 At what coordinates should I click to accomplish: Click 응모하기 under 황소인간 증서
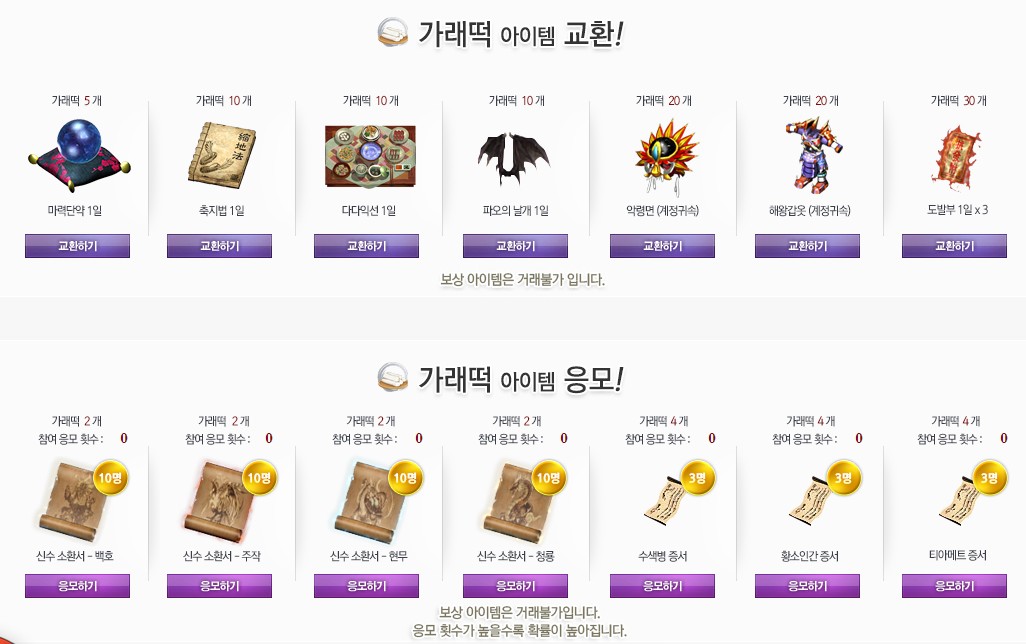click(807, 586)
